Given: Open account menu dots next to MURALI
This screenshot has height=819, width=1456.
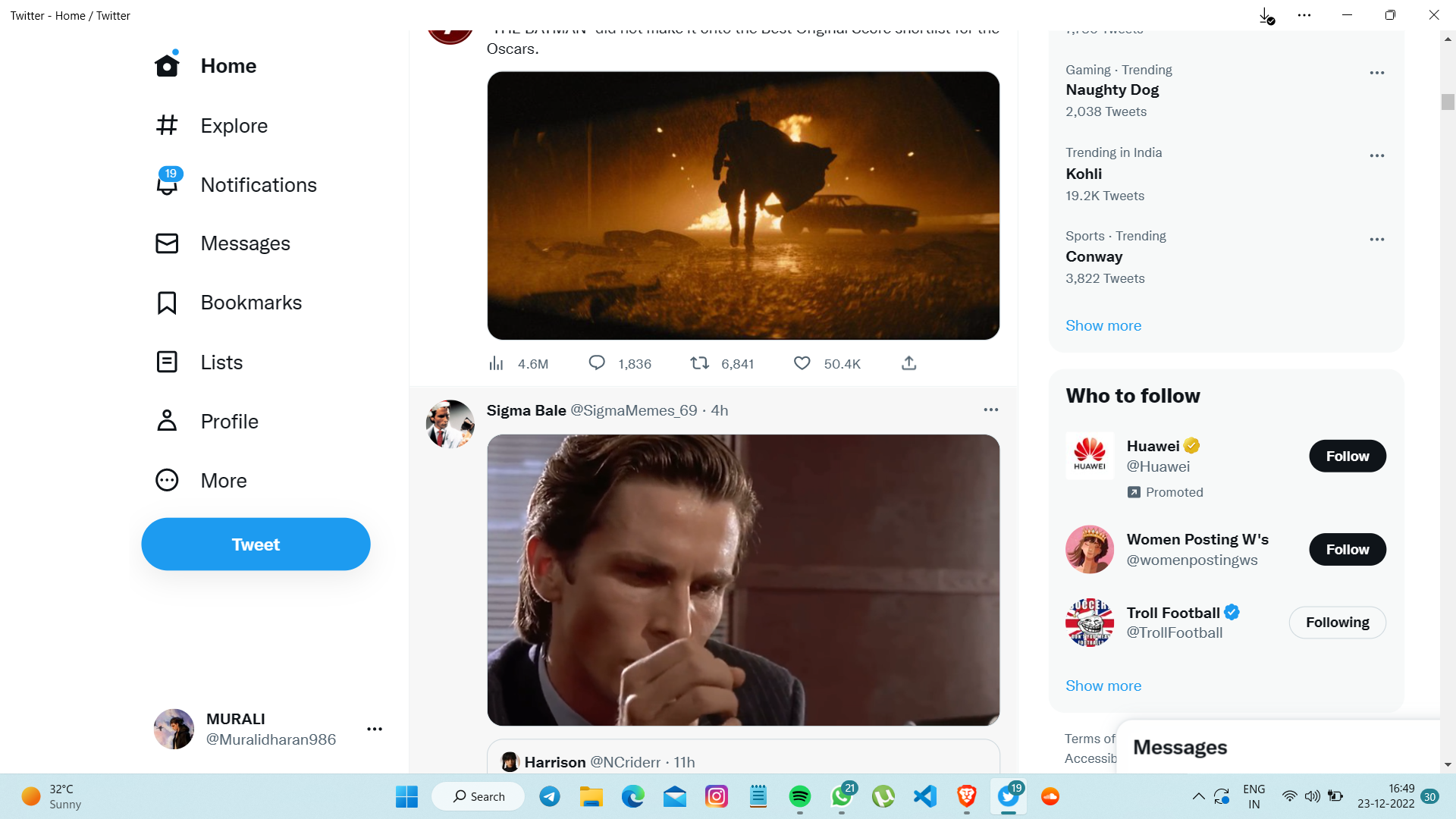Looking at the screenshot, I should coord(375,729).
